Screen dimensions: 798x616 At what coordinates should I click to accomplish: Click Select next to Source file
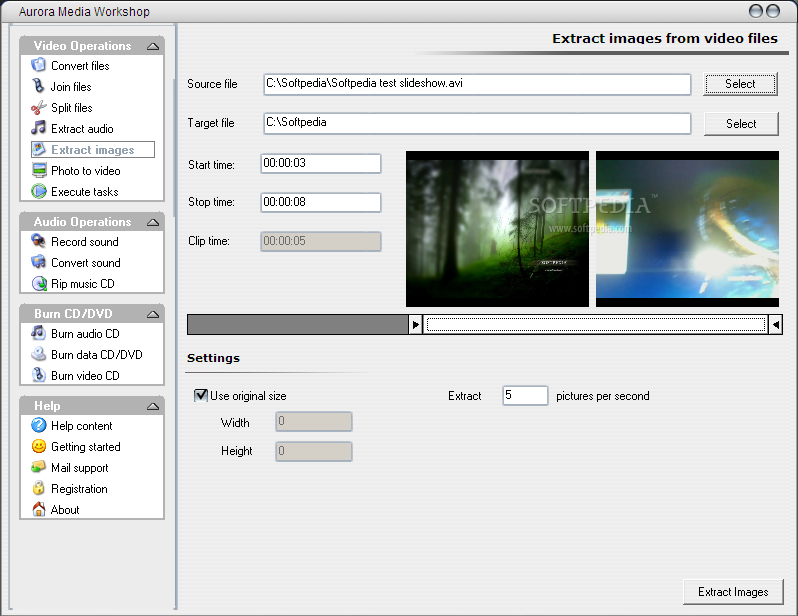click(x=740, y=84)
